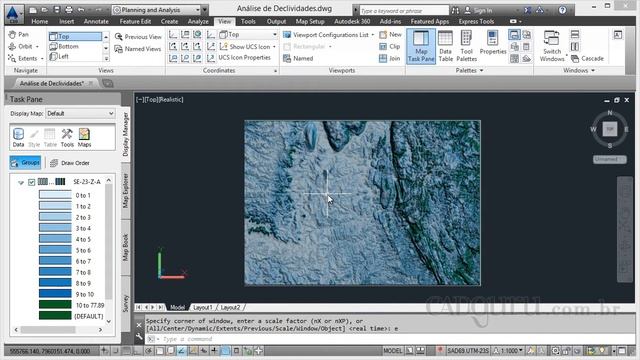The width and height of the screenshot is (640, 360).
Task: Click the 0 to 1 color swatch
Action: coord(55,195)
